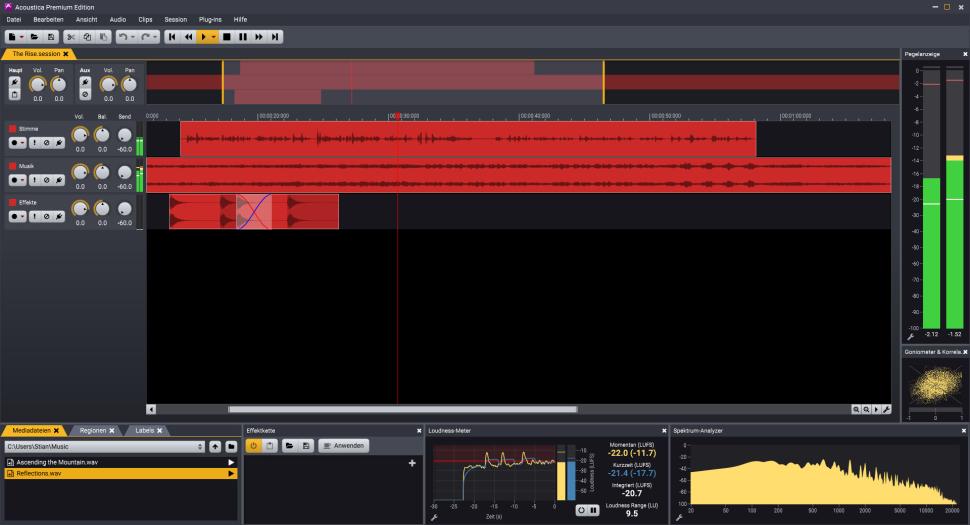
Task: Toggle solo exclamation button on Stimme track
Action: [x=35, y=143]
